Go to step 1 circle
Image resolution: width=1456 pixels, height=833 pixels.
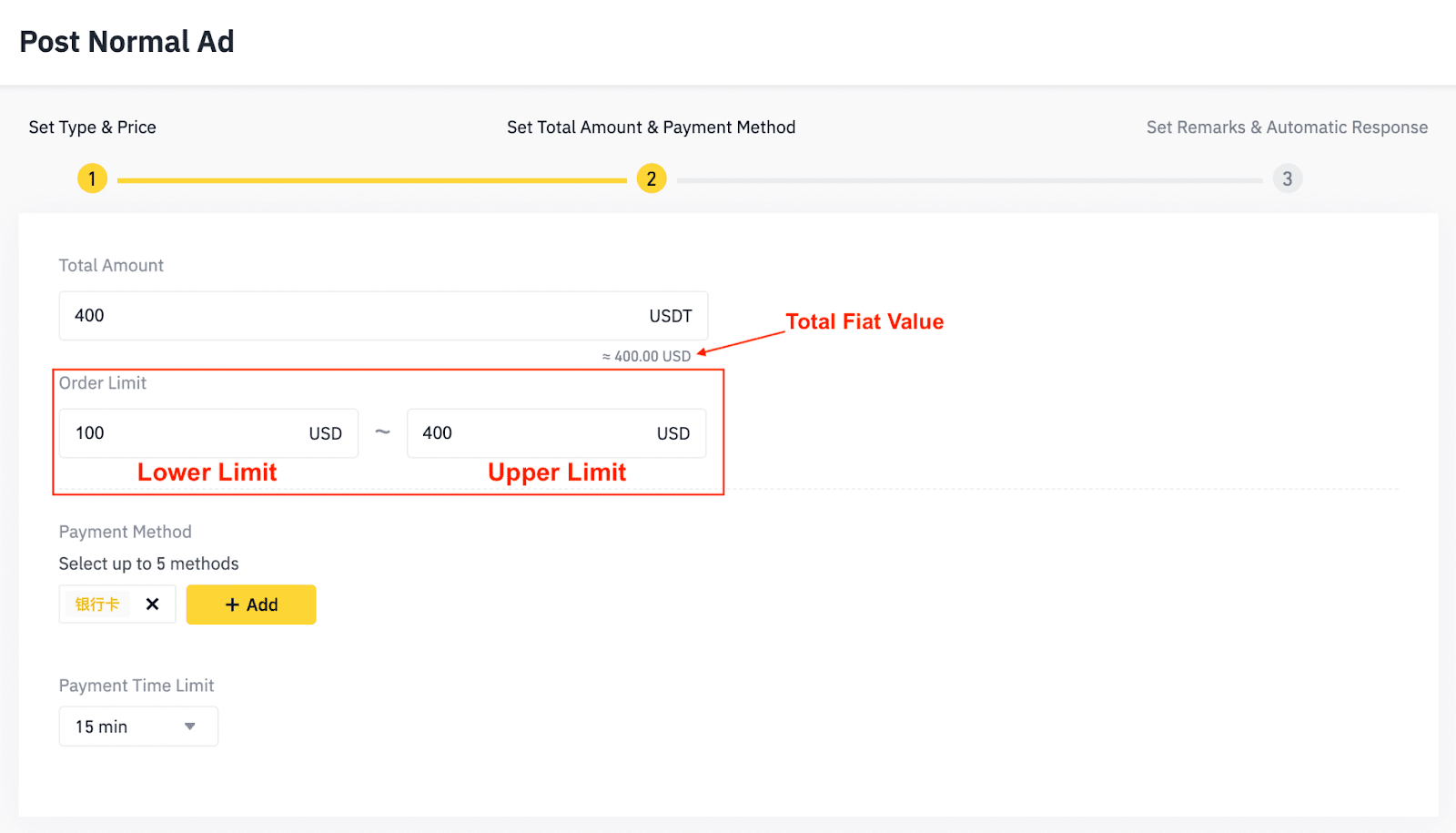coord(92,178)
